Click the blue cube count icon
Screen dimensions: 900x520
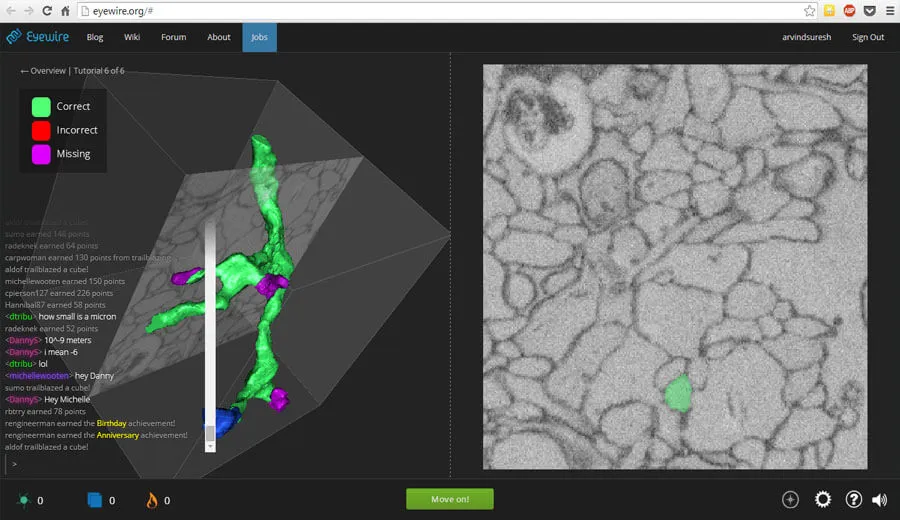(95, 500)
